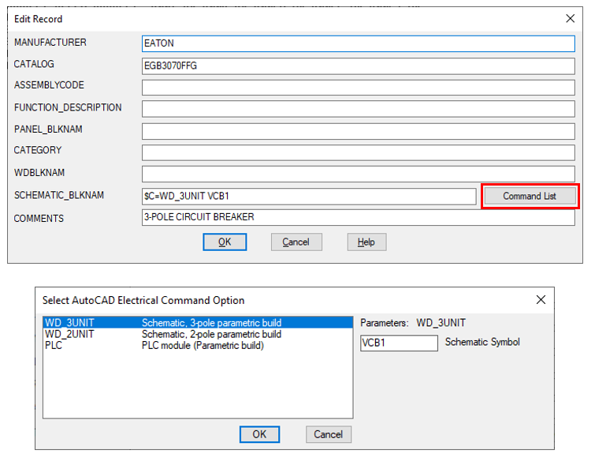
Task: Close the Edit Record dialog
Action: 570,18
